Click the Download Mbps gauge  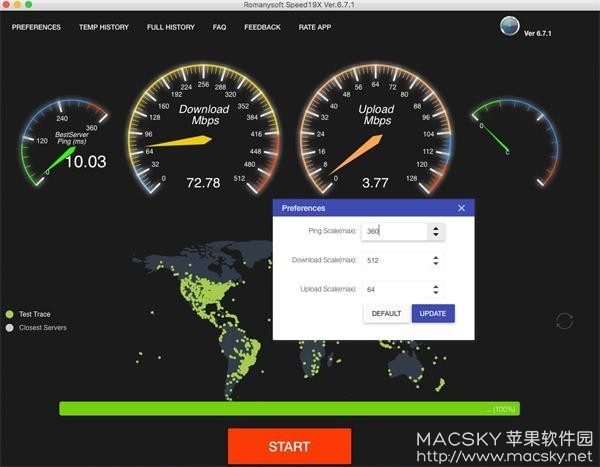click(204, 130)
